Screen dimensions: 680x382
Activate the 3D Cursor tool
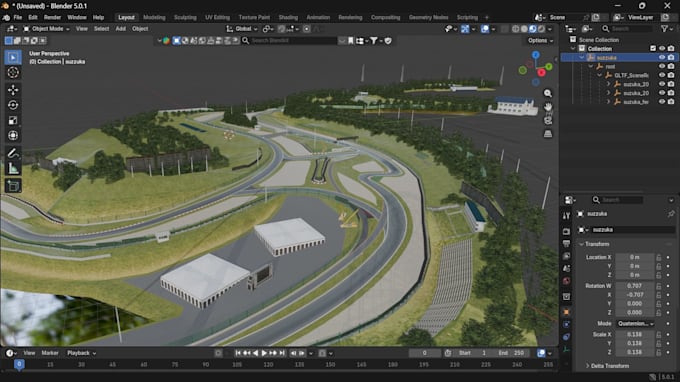pos(13,72)
